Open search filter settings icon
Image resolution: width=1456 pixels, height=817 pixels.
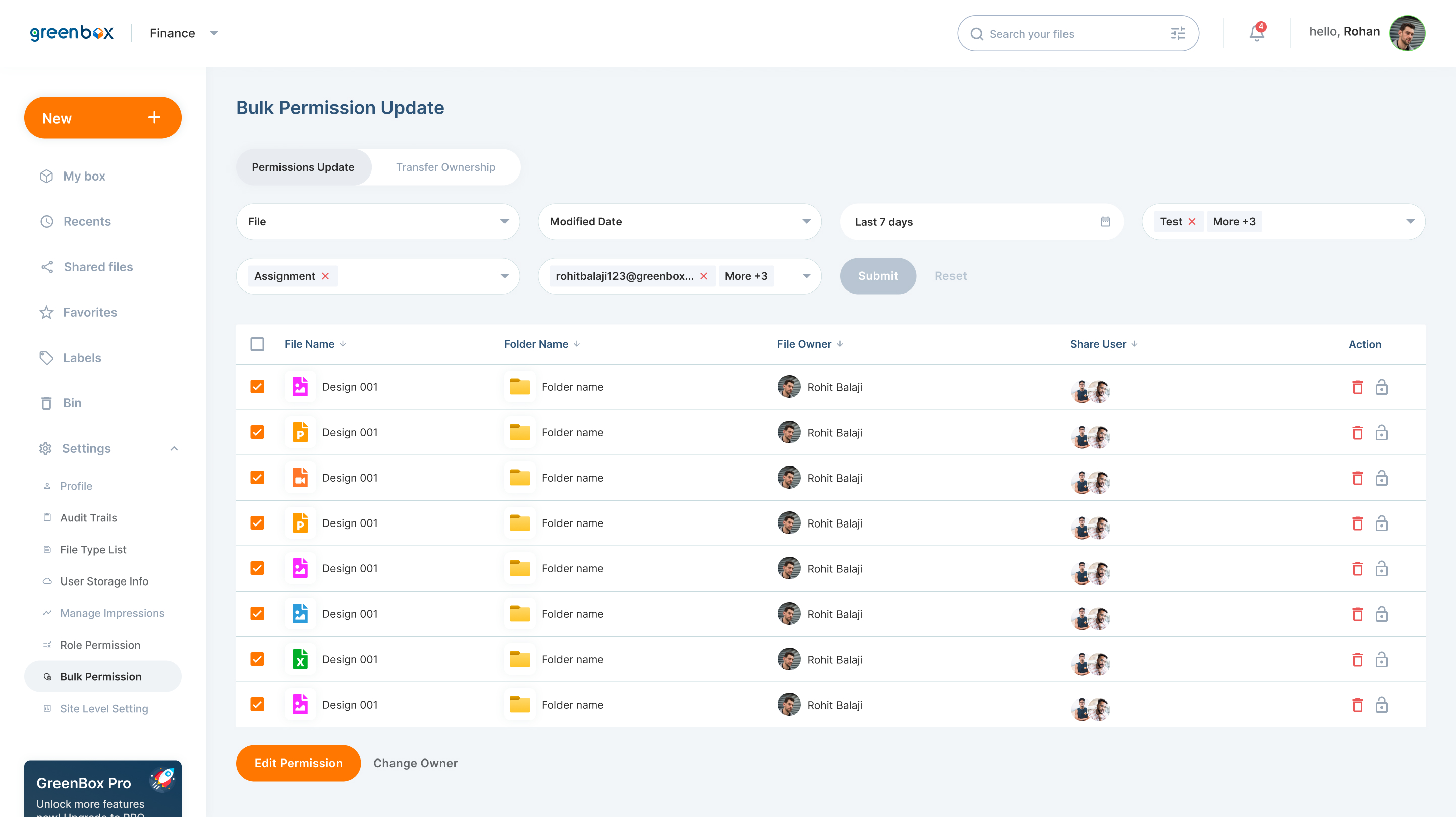(1178, 34)
